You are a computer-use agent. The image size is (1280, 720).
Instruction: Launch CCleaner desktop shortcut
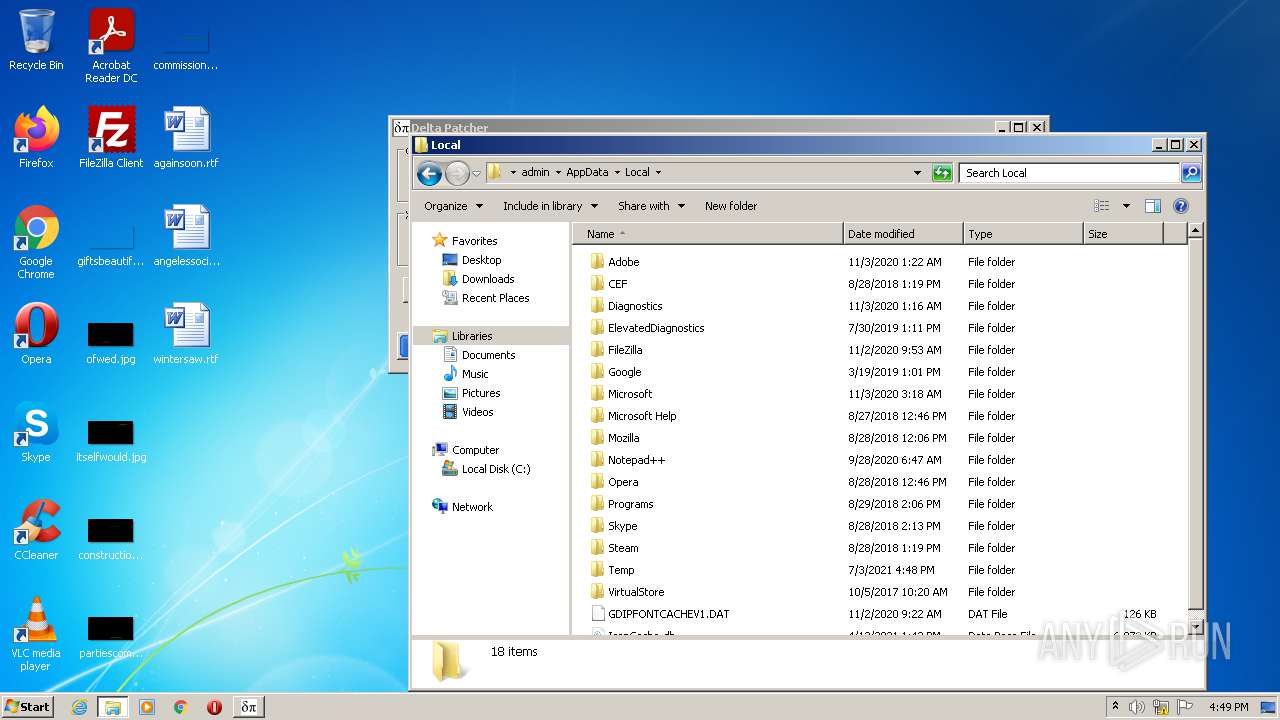pos(36,530)
